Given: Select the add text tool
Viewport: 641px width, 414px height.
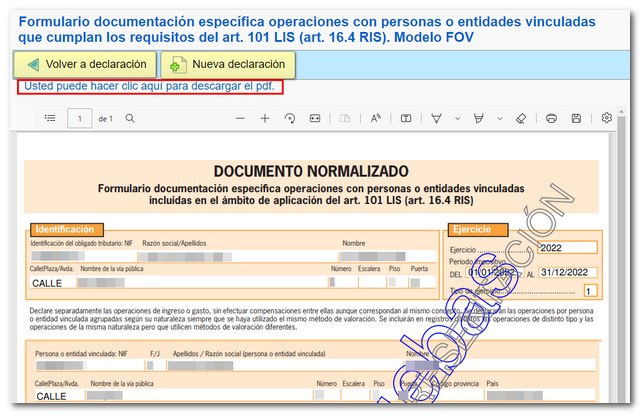Looking at the screenshot, I should click(x=406, y=119).
